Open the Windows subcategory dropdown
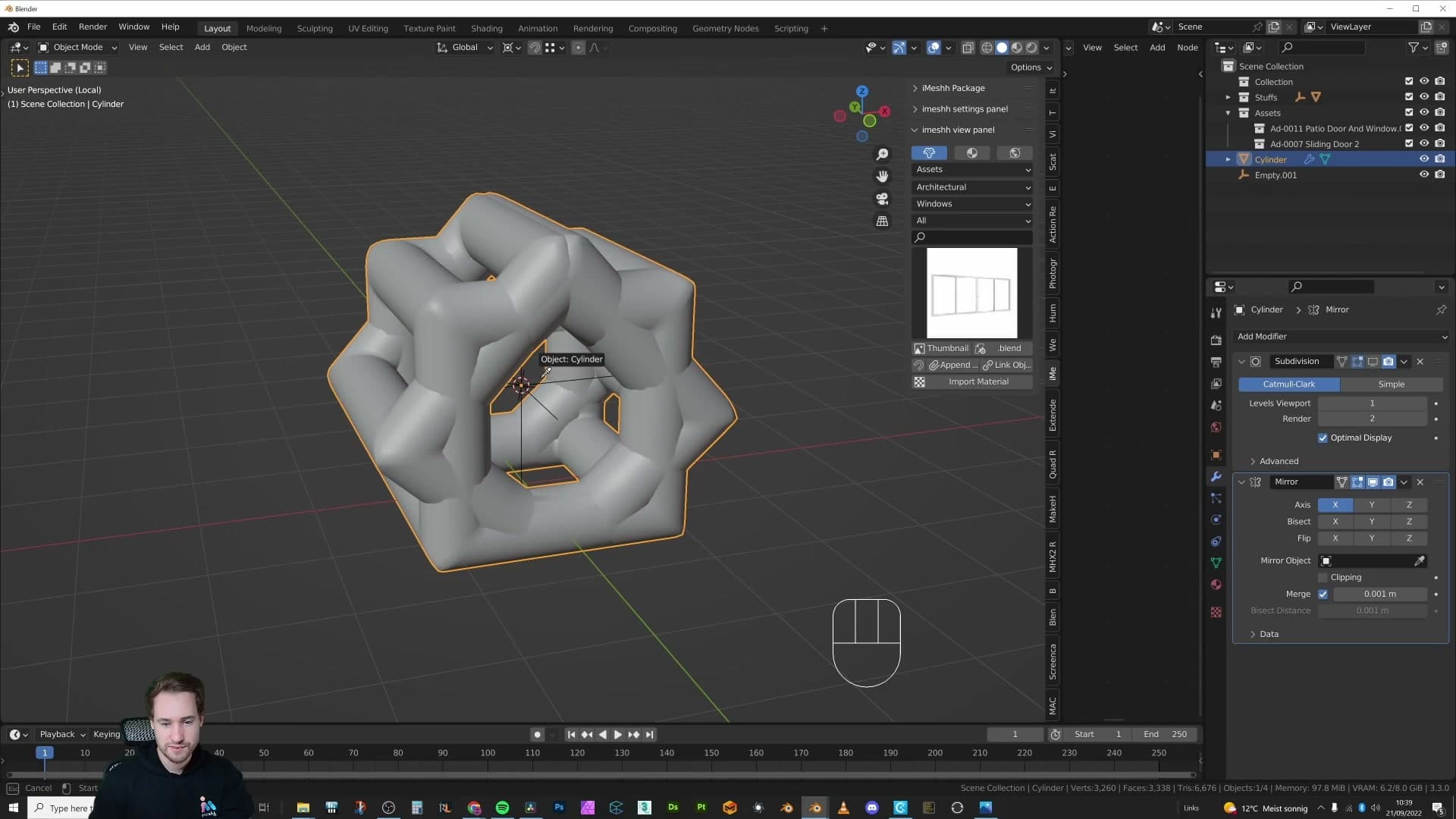The image size is (1456, 819). click(x=972, y=204)
